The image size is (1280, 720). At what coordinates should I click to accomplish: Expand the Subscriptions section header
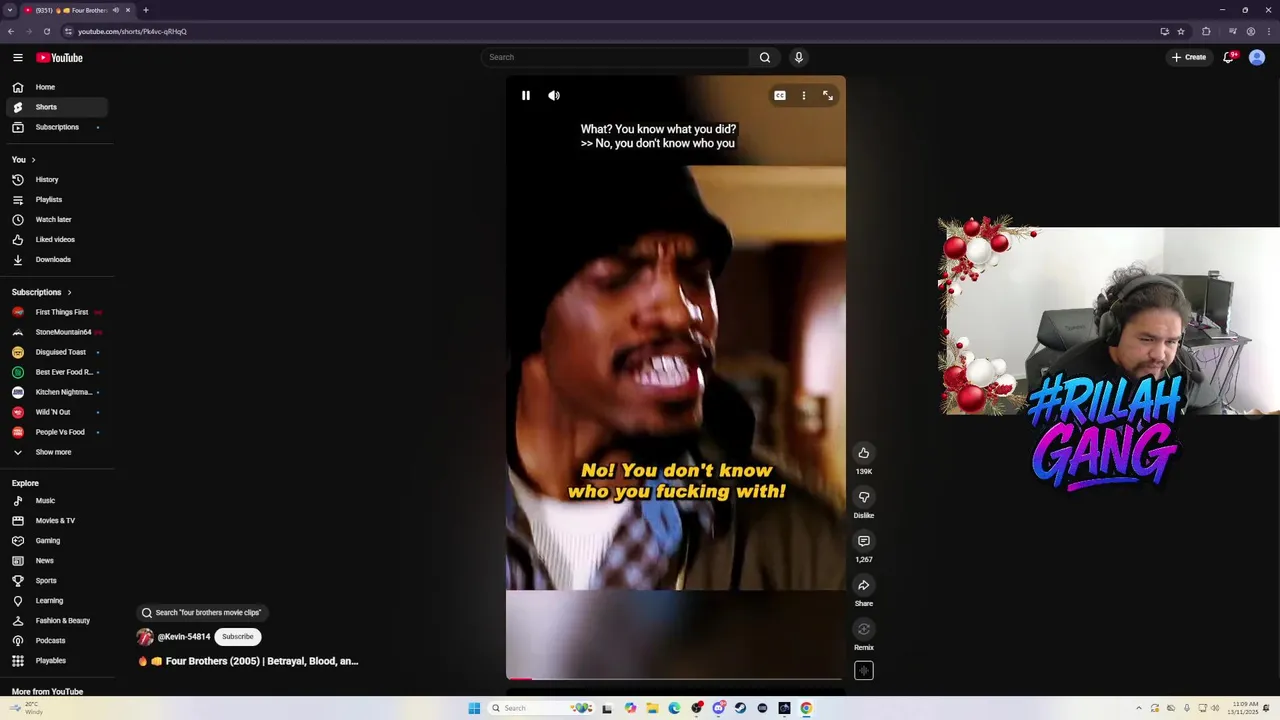42,292
